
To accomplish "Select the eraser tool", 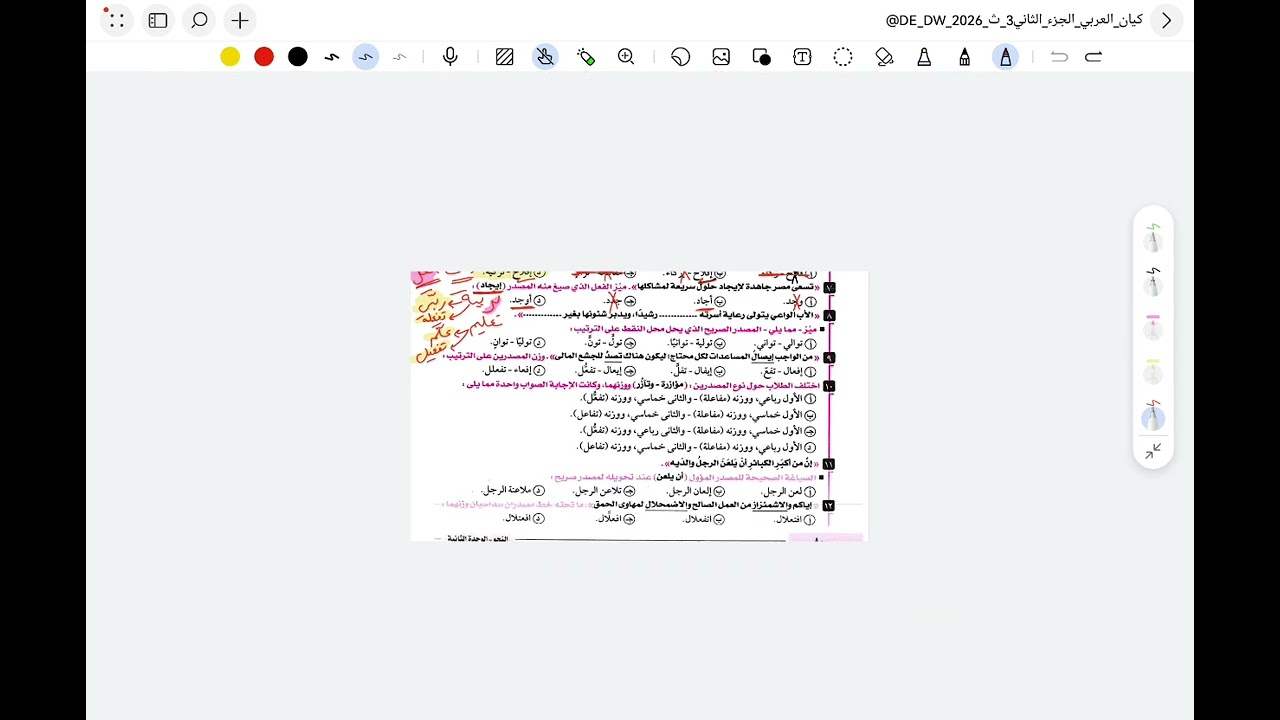I will click(884, 57).
